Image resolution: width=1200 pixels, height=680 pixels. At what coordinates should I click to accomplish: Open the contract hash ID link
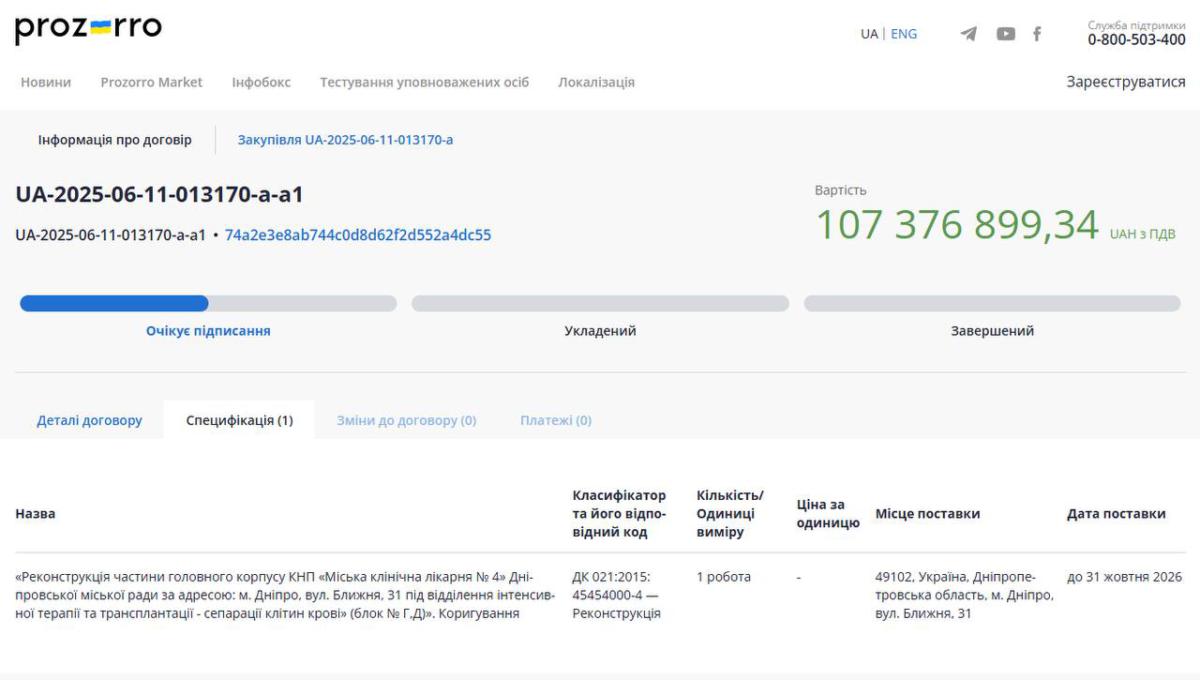[358, 235]
